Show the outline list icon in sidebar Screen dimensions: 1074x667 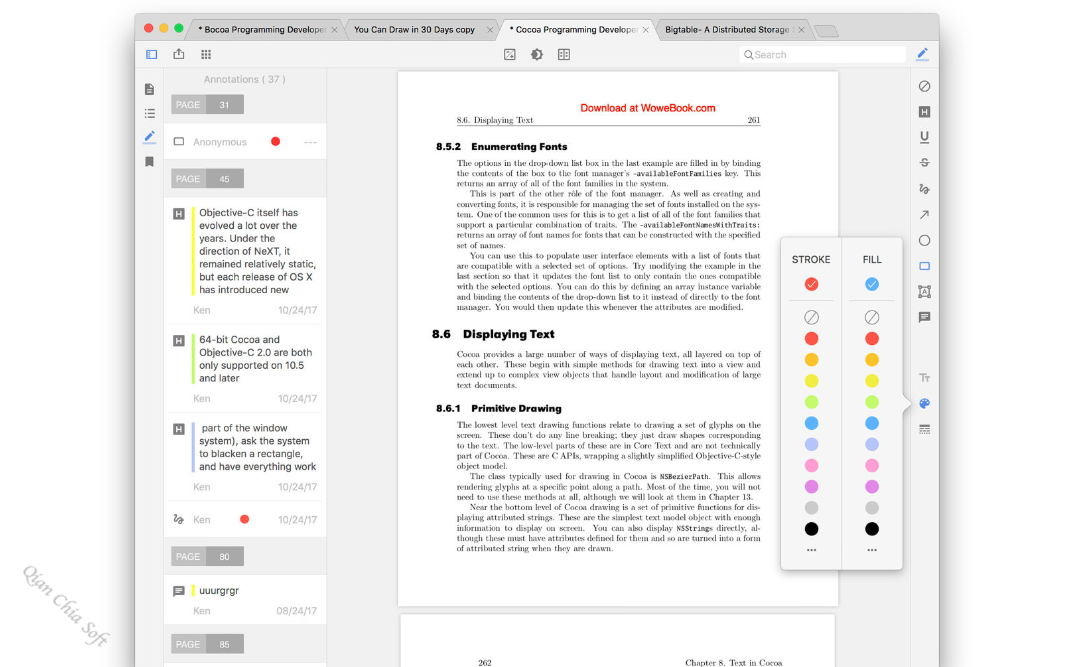[x=149, y=113]
